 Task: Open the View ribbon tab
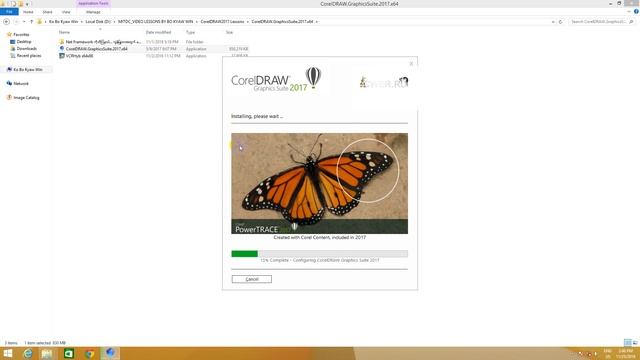pos(66,12)
